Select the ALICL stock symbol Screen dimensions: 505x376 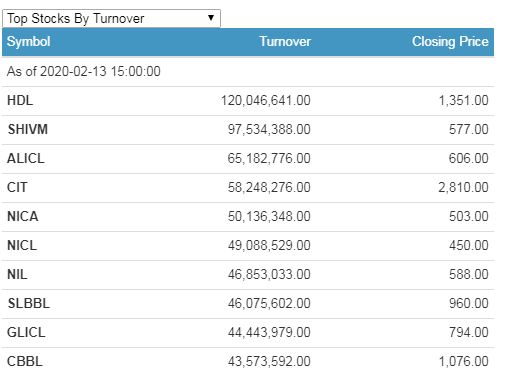26,158
